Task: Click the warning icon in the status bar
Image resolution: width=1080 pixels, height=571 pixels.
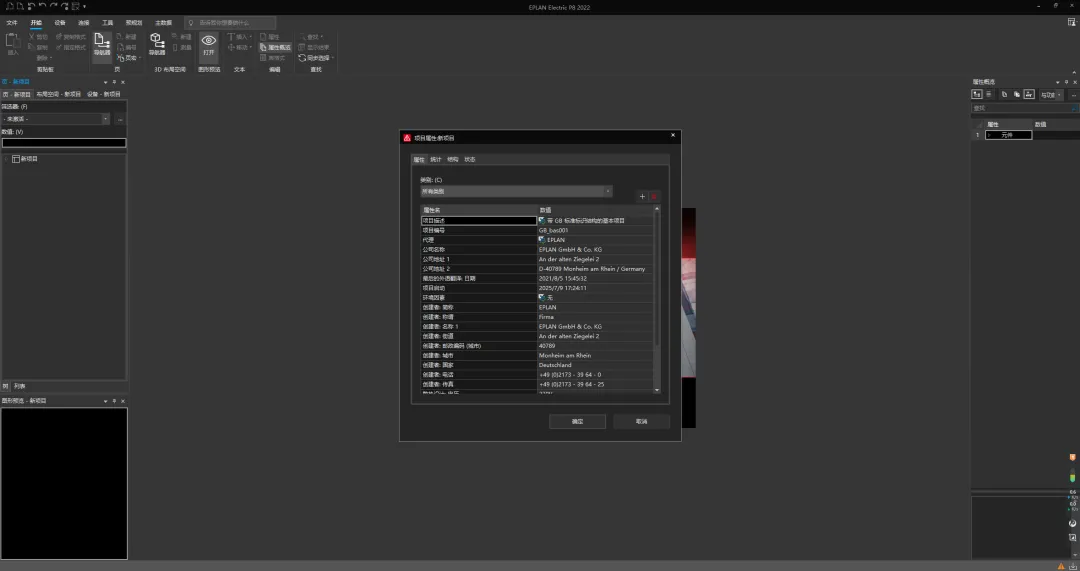Action: coord(1061,566)
